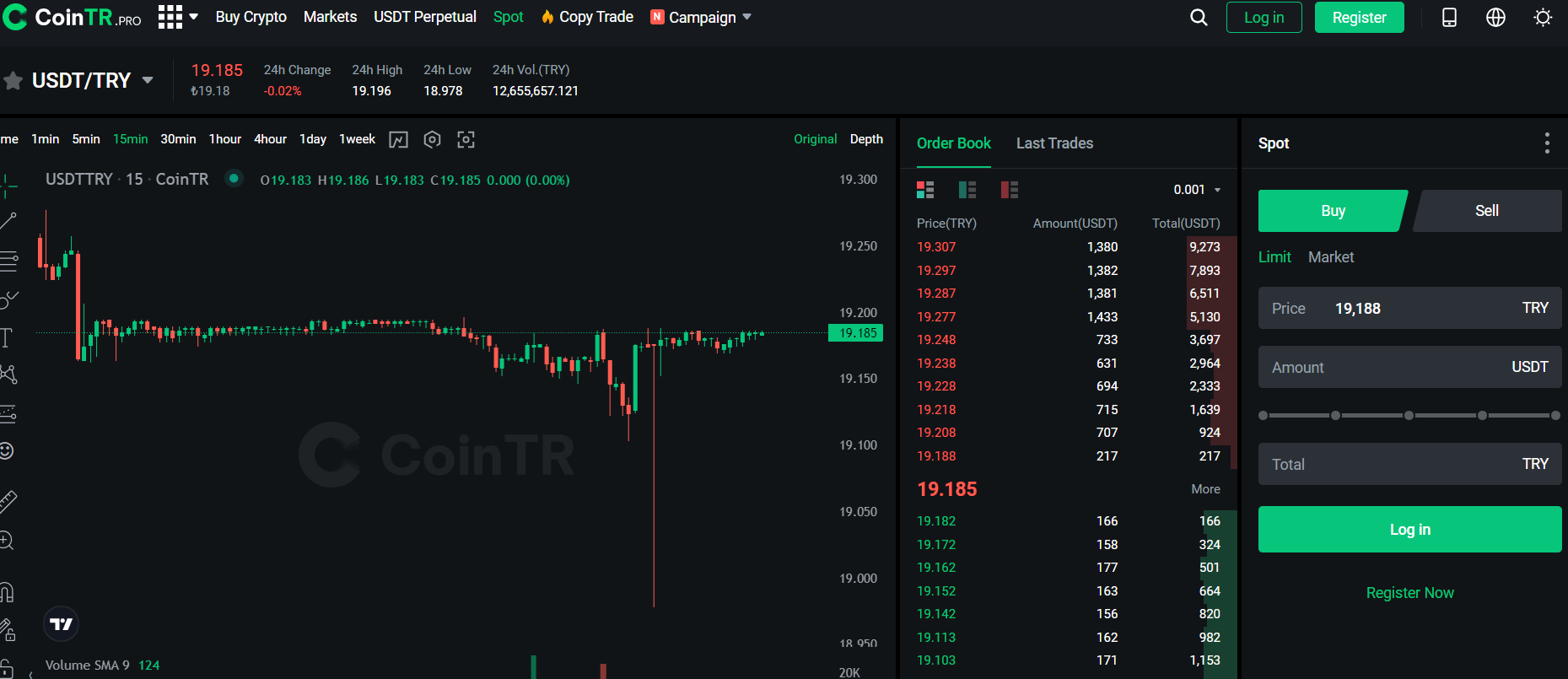Switch to the Last Trades tab
Image resolution: width=1568 pixels, height=679 pixels.
(x=1054, y=143)
